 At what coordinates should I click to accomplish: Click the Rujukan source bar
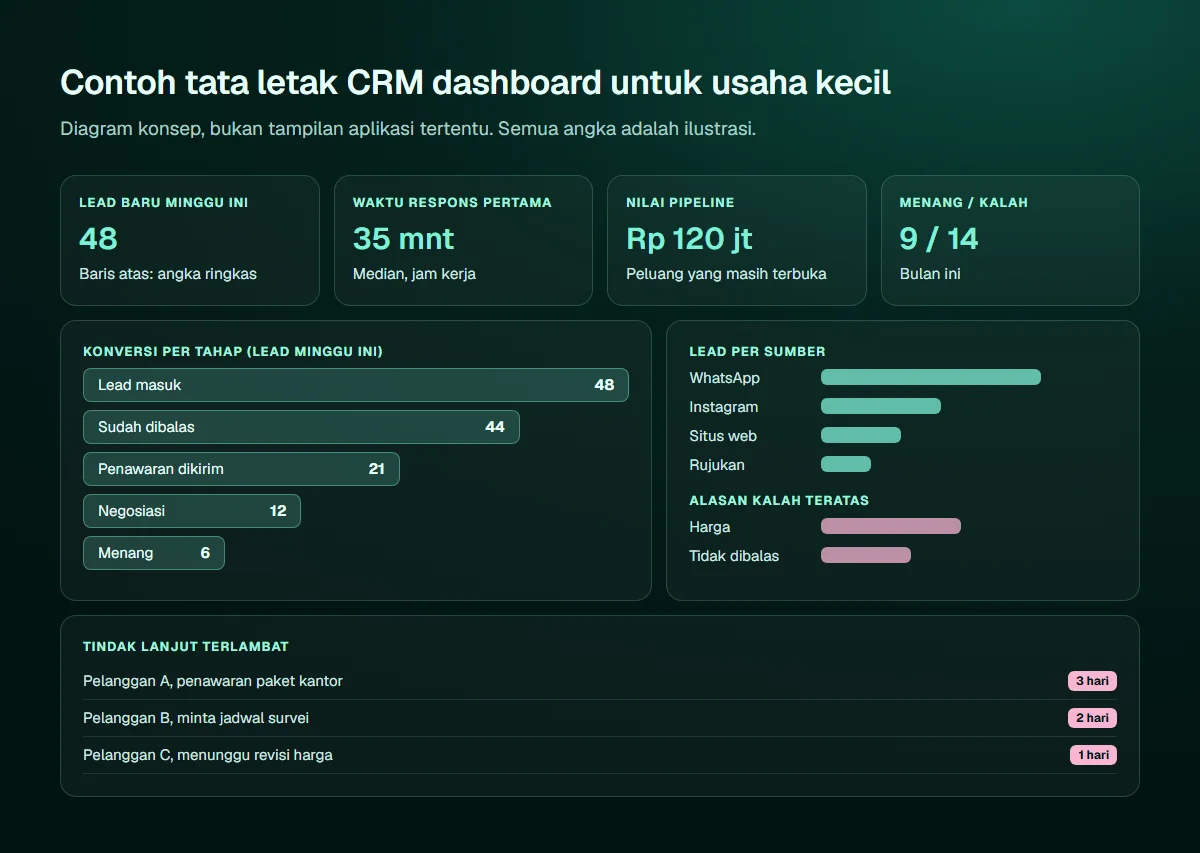[846, 464]
